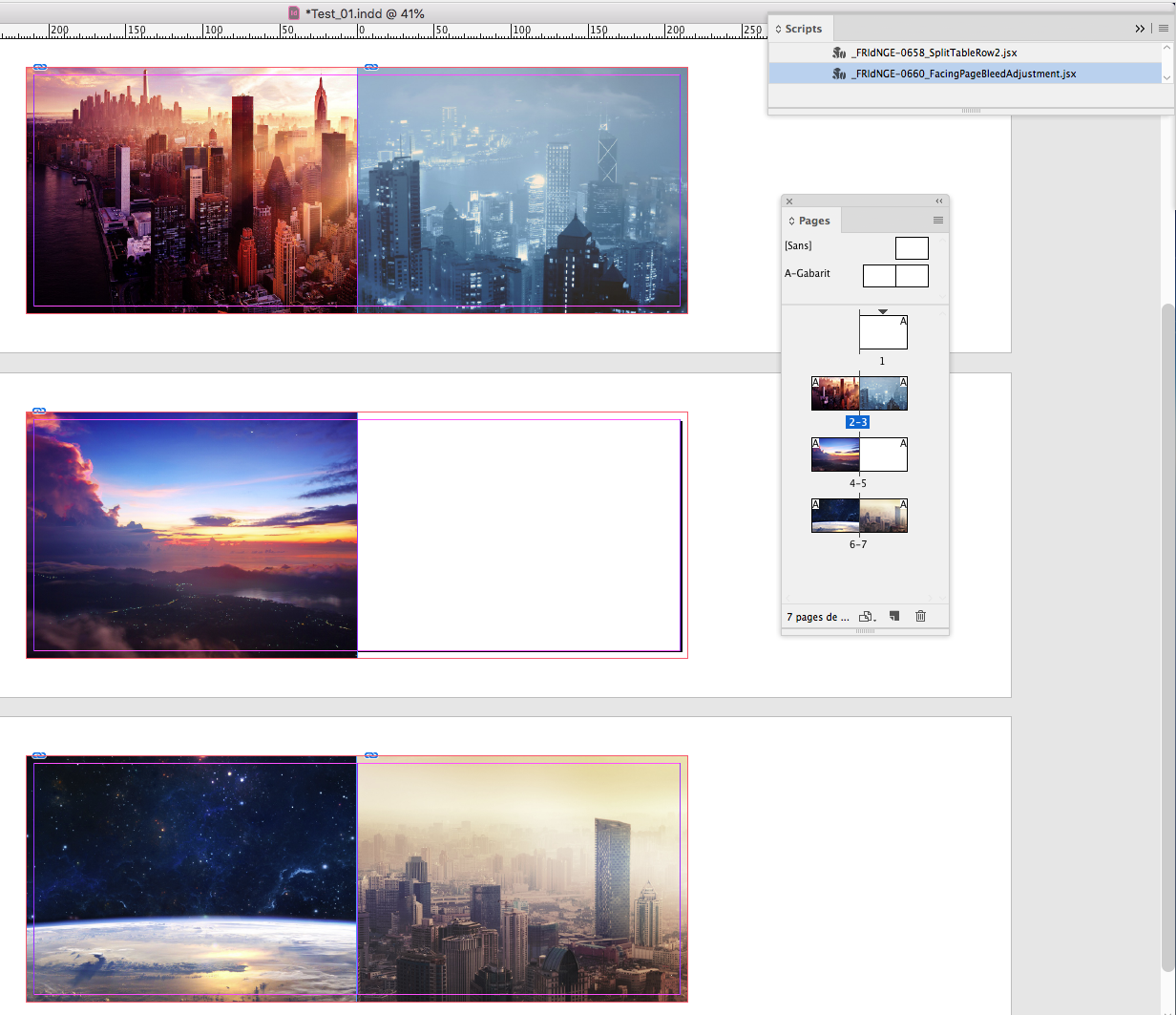Click the link badge on the space image frame
The image size is (1176, 1015).
tap(38, 754)
